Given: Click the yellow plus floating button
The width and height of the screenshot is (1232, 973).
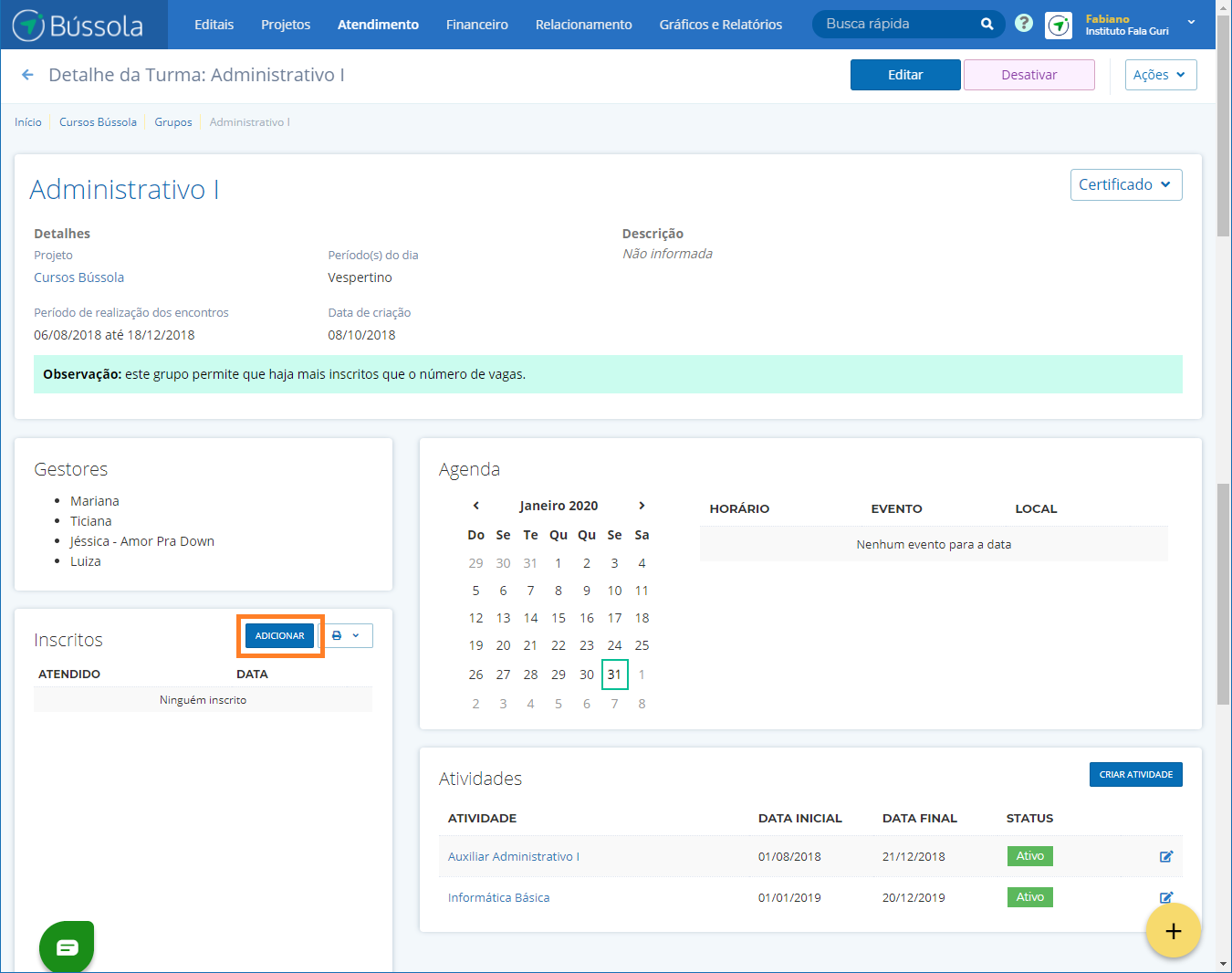Looking at the screenshot, I should (x=1173, y=930).
